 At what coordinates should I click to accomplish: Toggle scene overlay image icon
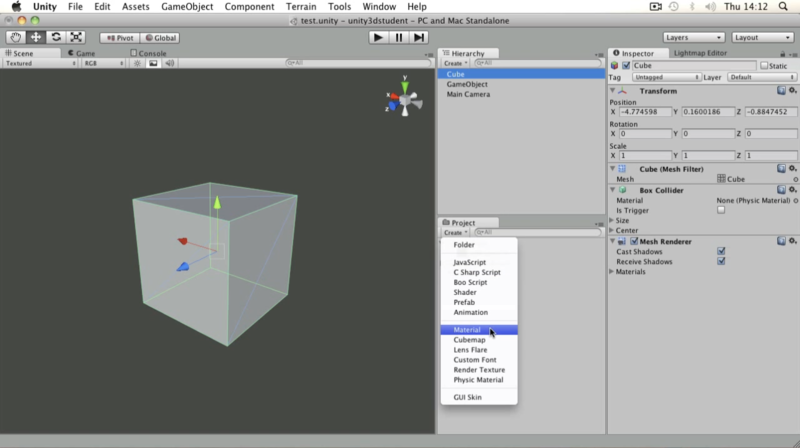coord(153,63)
